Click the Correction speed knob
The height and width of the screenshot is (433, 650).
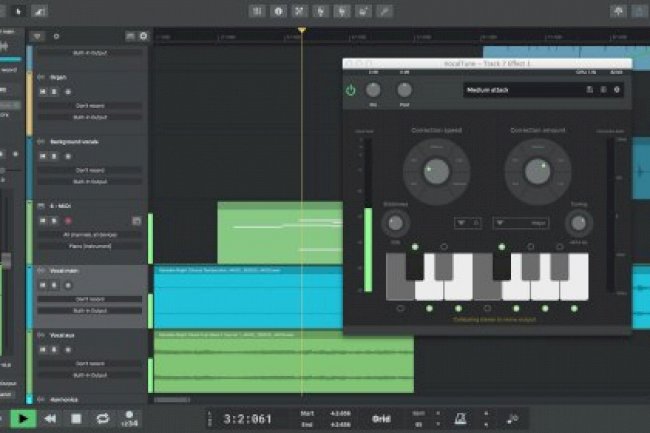[x=434, y=171]
